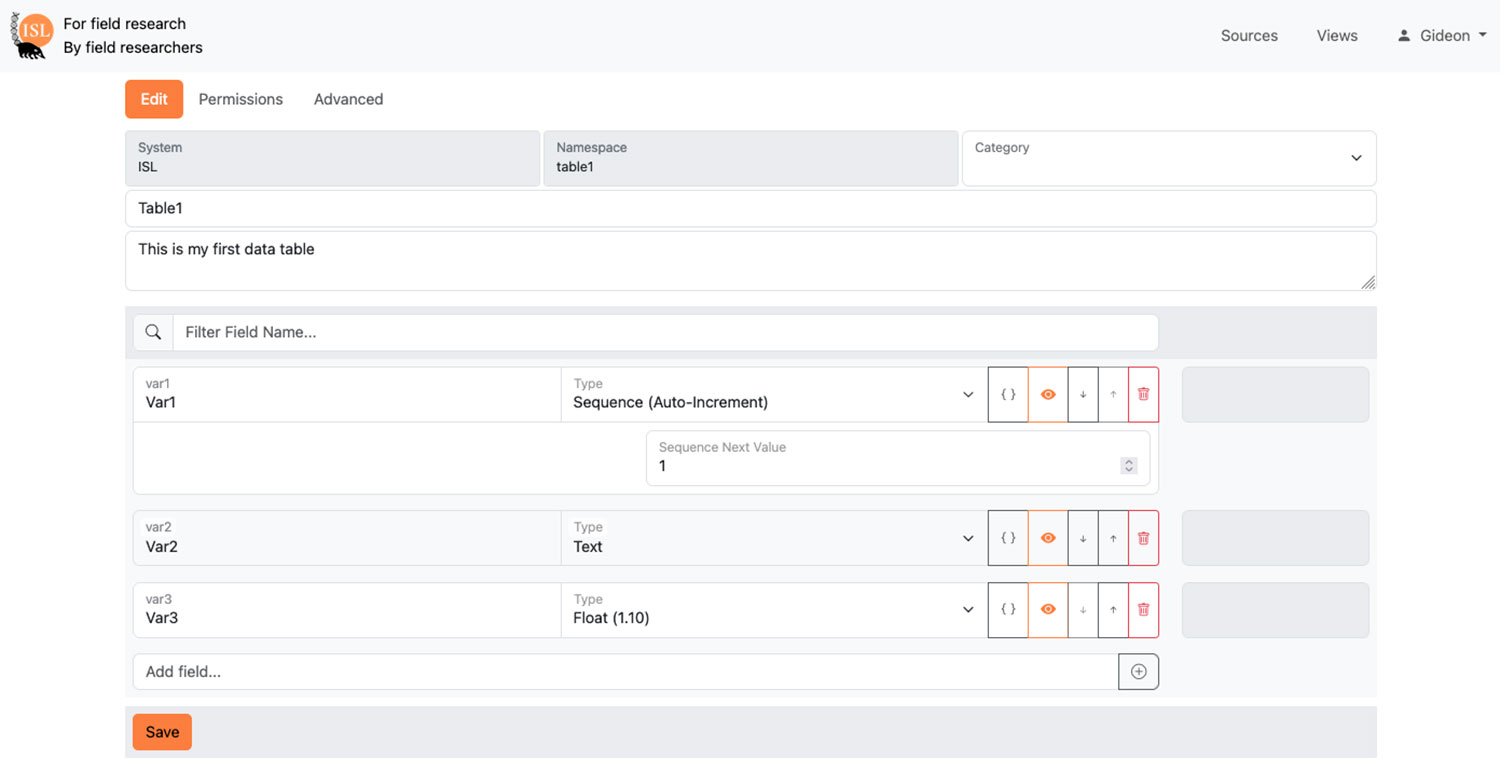Viewport: 1500px width, 773px height.
Task: Expand the Category dropdown
Action: pyautogui.click(x=1168, y=158)
